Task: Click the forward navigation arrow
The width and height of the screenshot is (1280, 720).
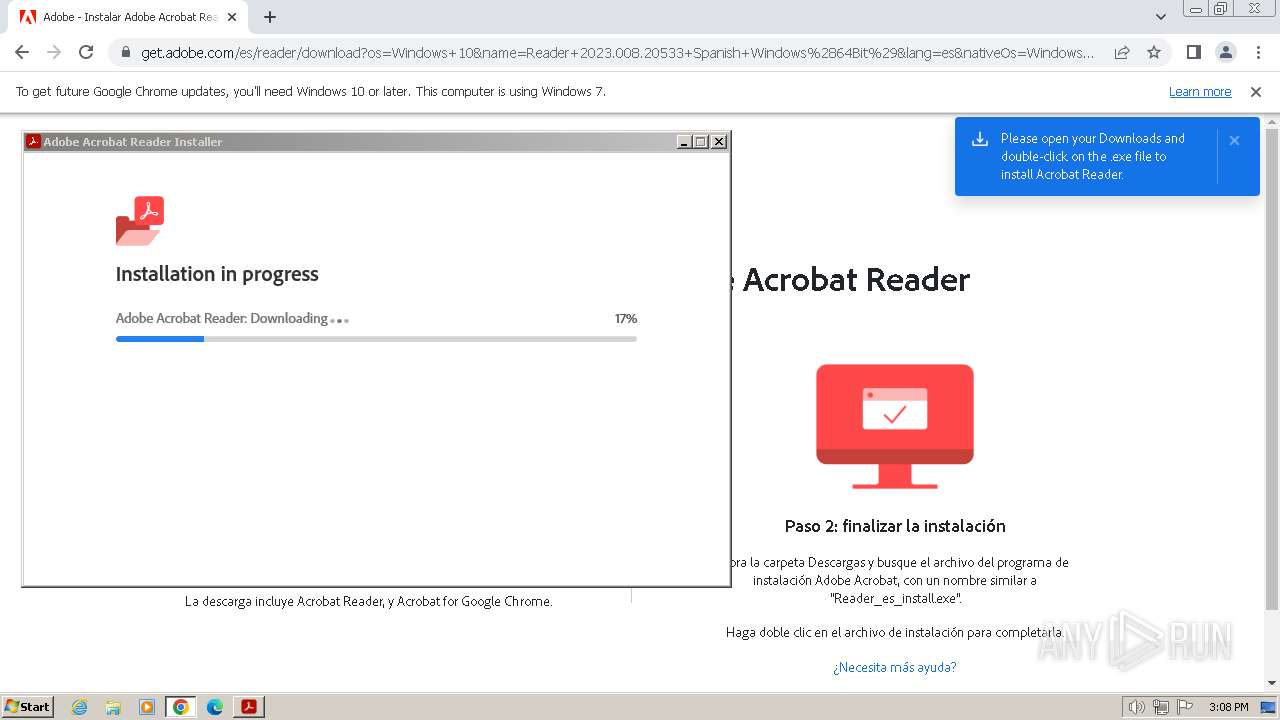Action: click(54, 52)
